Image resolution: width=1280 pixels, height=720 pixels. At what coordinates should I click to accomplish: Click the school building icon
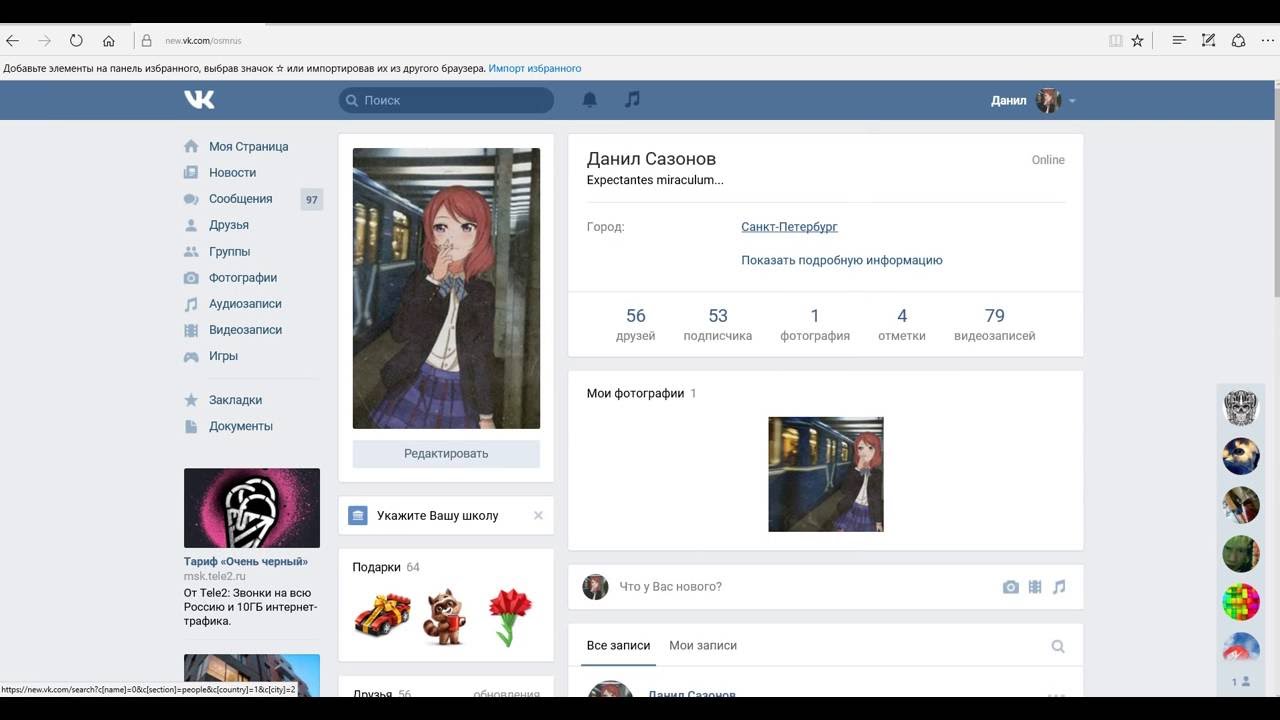pos(357,516)
